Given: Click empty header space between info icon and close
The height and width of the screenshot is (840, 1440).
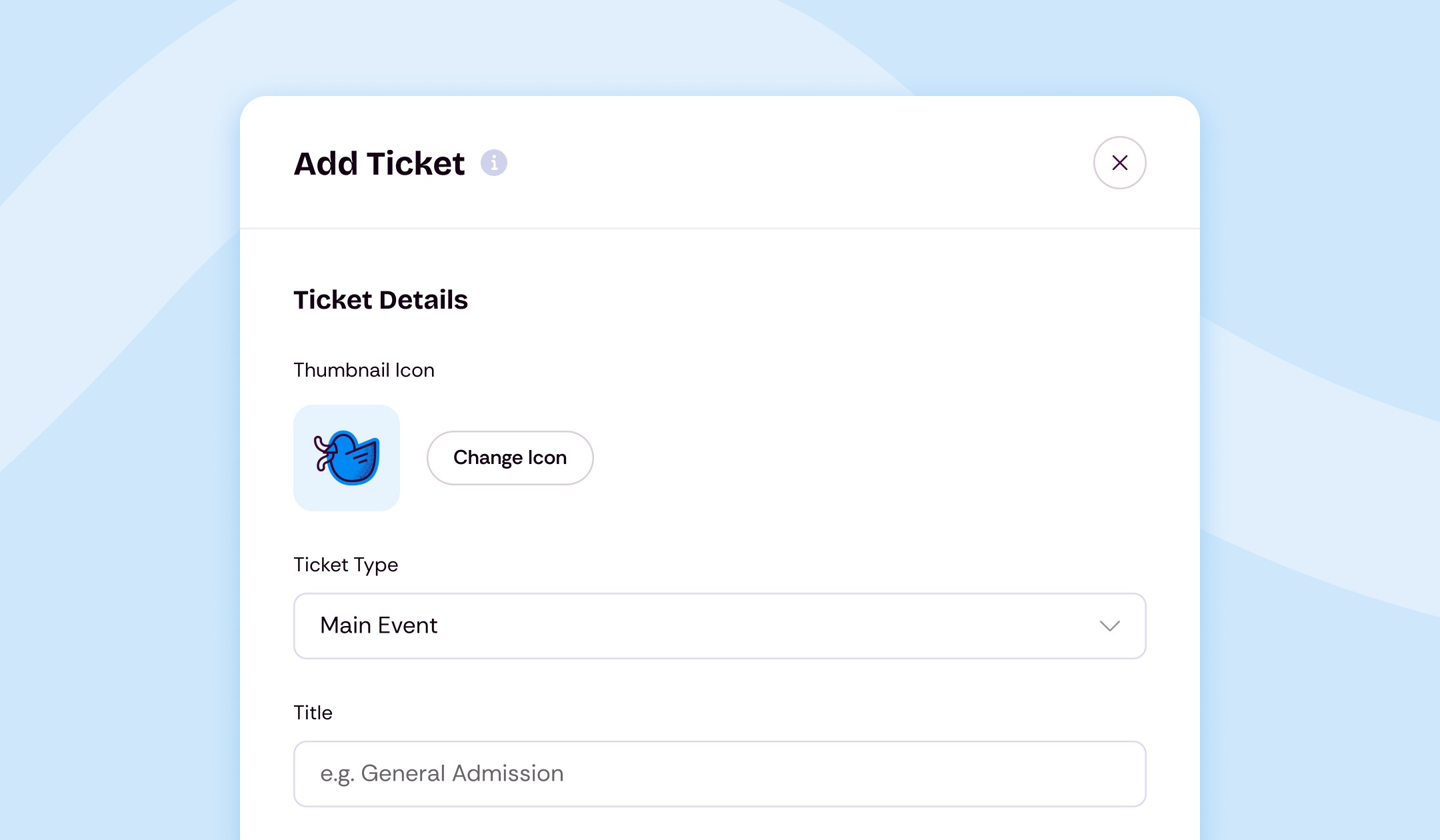Looking at the screenshot, I should coord(800,163).
